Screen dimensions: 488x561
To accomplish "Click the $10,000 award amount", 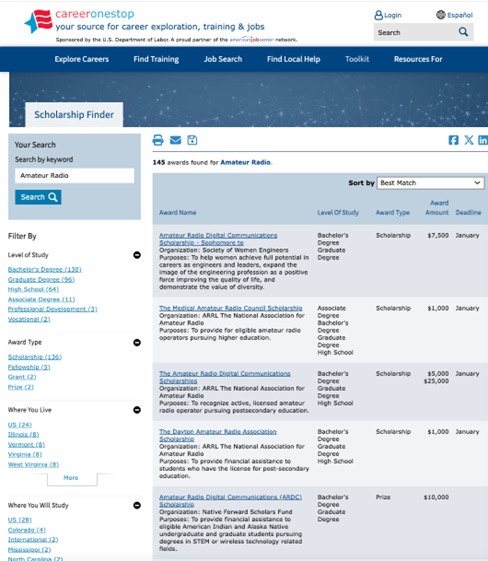I will click(x=436, y=497).
